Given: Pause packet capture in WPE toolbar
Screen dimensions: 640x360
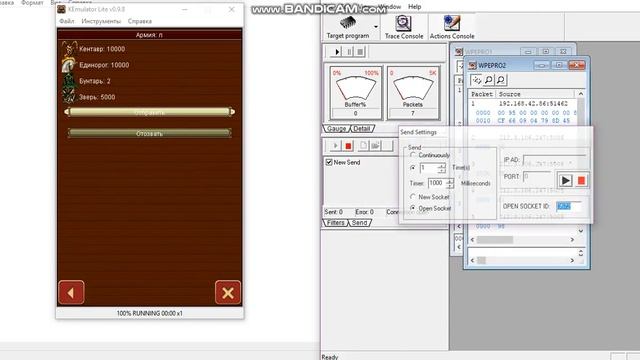Looking at the screenshot, I should tap(349, 52).
